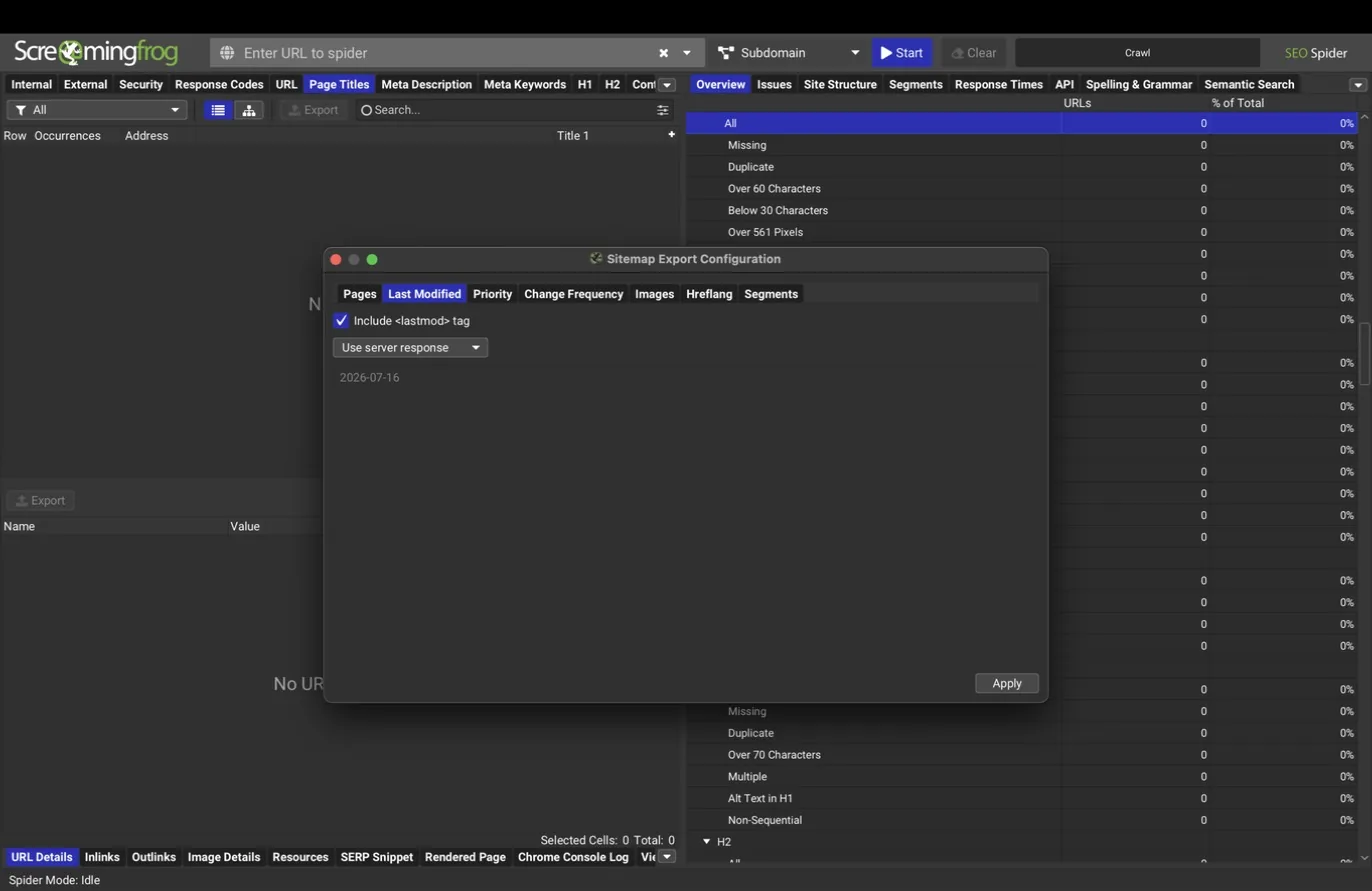Switch to Priority tab in sitemap dialog
The height and width of the screenshot is (891, 1372).
(x=492, y=294)
